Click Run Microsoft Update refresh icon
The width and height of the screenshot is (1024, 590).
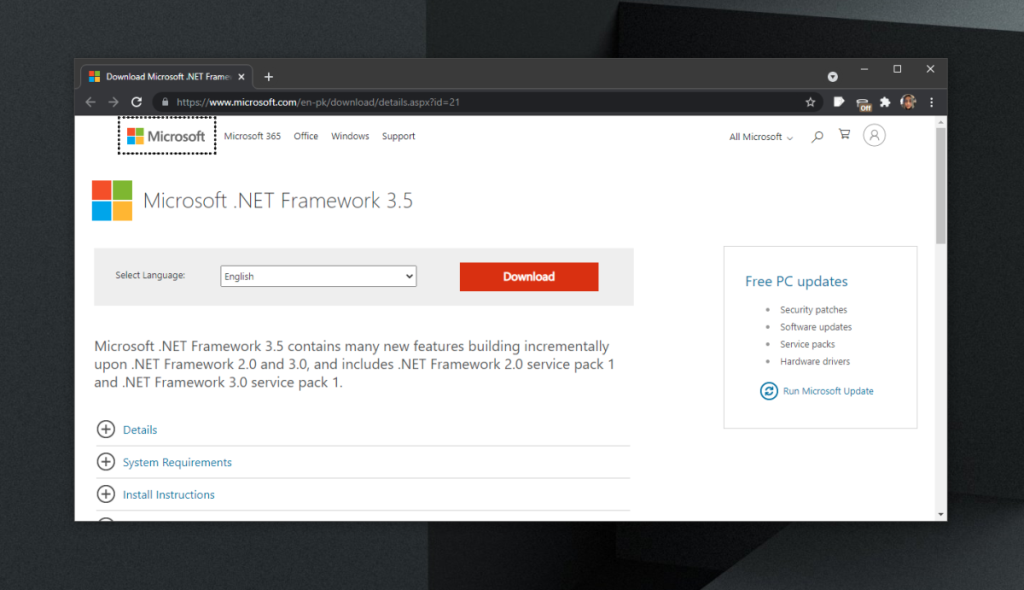[768, 391]
